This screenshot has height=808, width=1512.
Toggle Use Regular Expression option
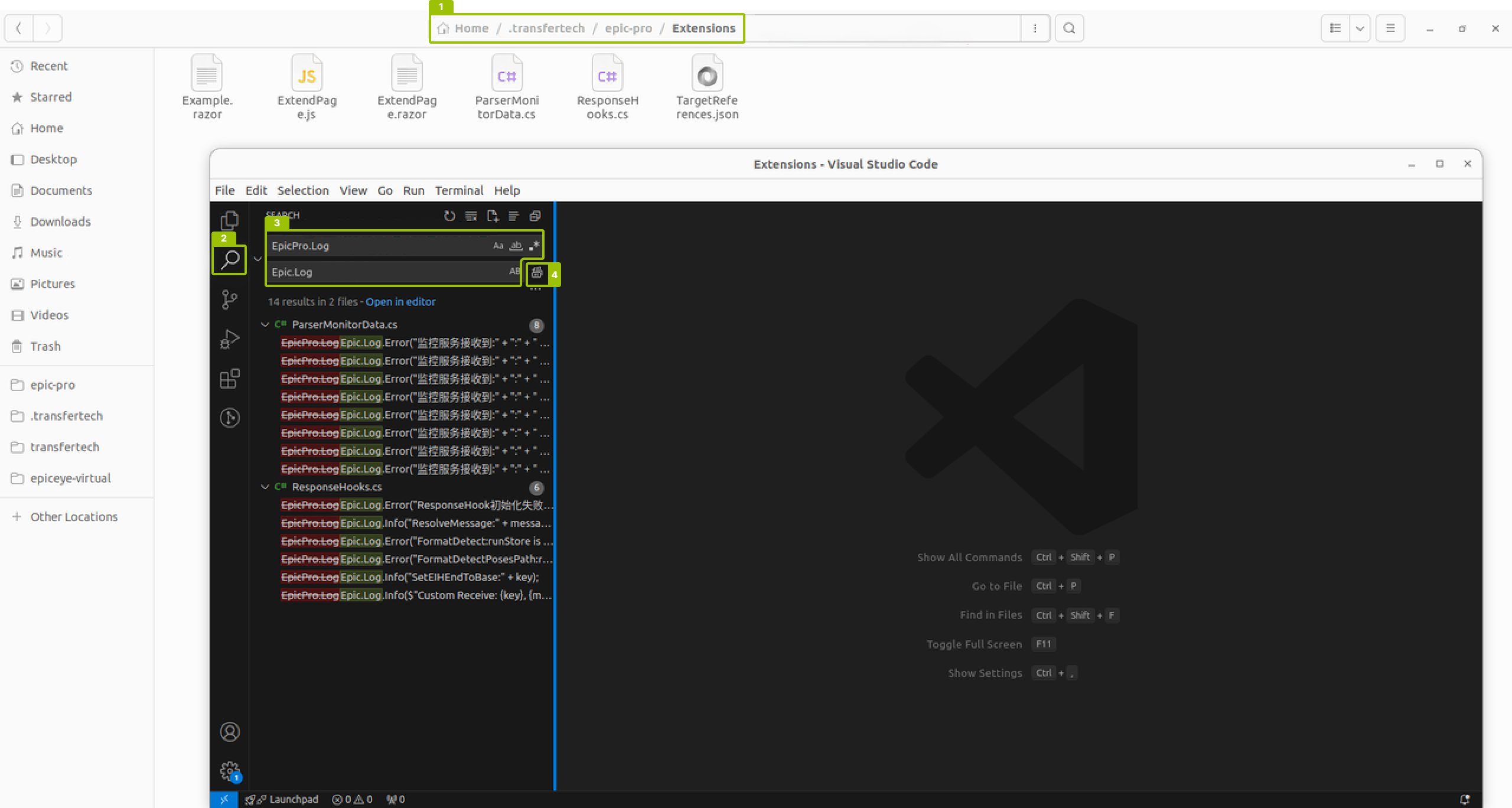coord(534,246)
